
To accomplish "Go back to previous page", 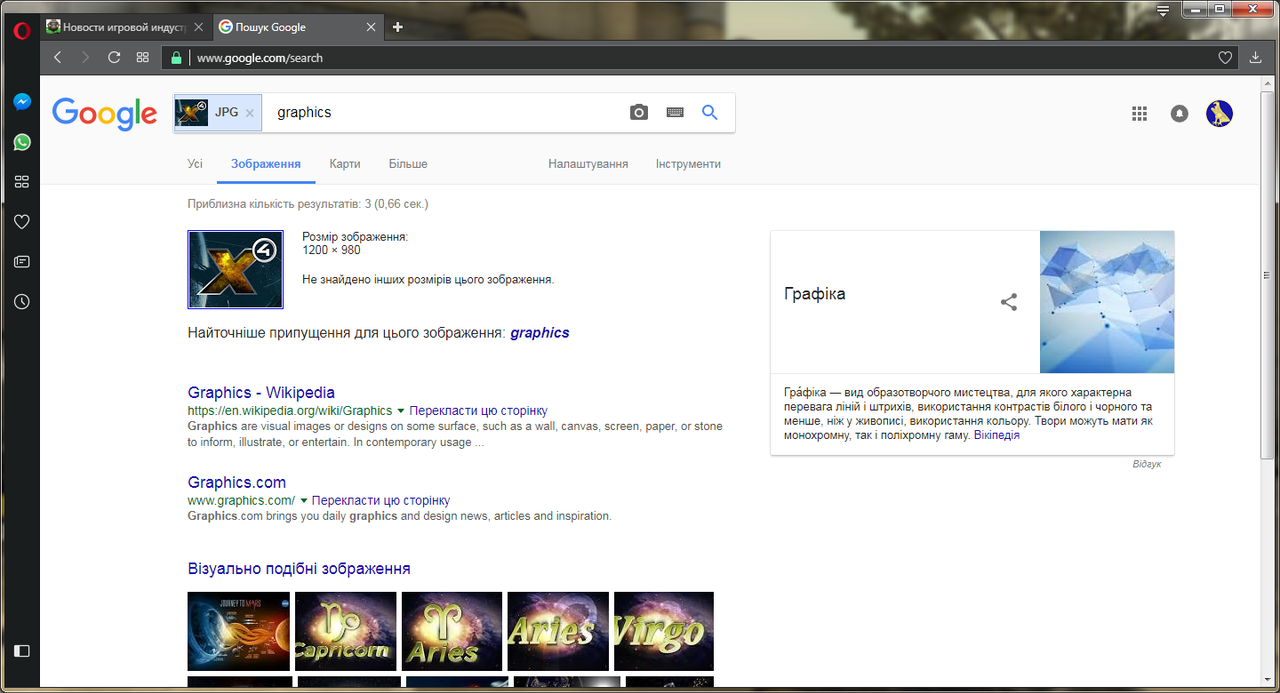I will [x=58, y=58].
